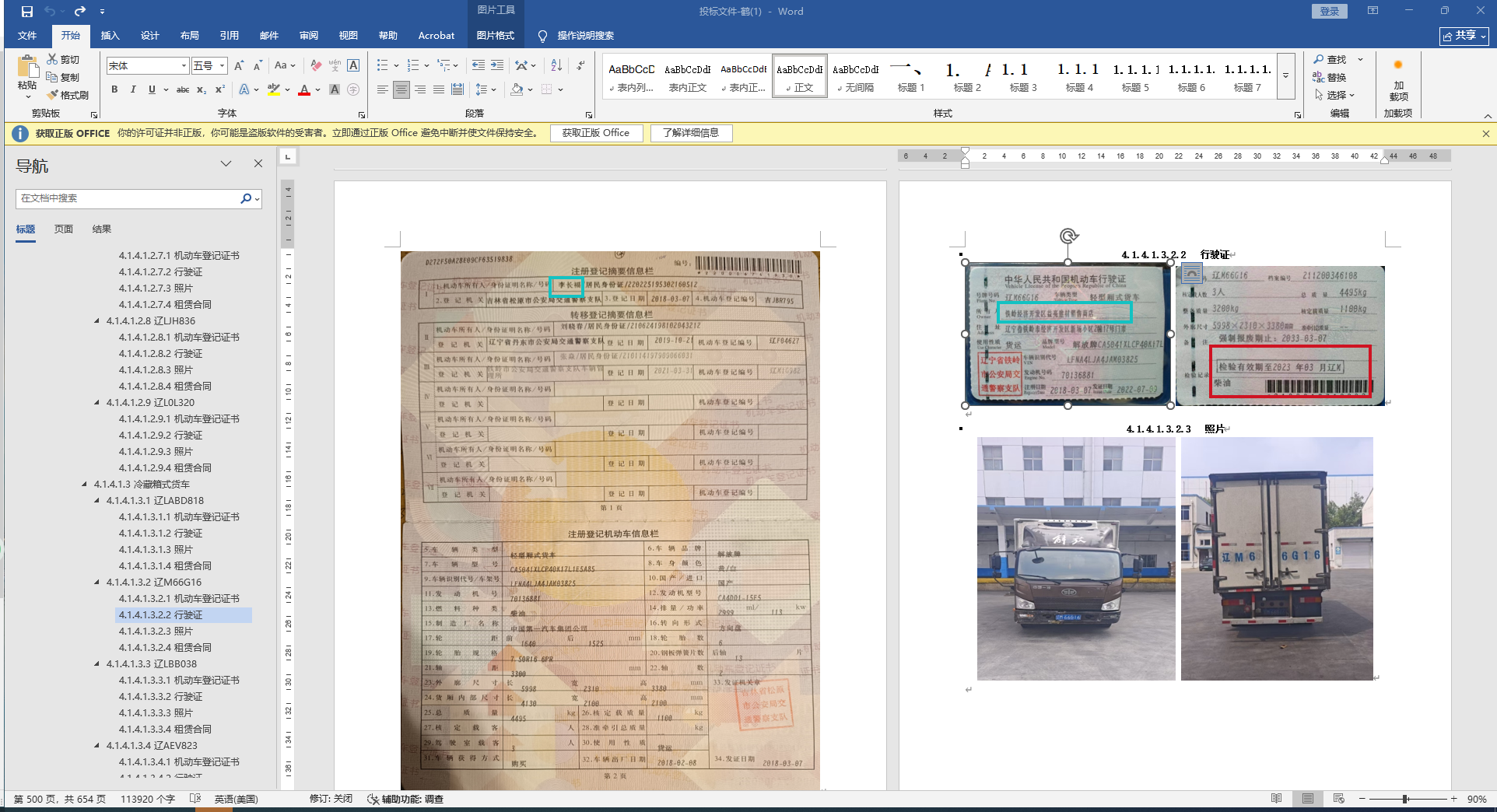Click the clear formatting eraser icon
The width and height of the screenshot is (1497, 812).
click(x=316, y=65)
